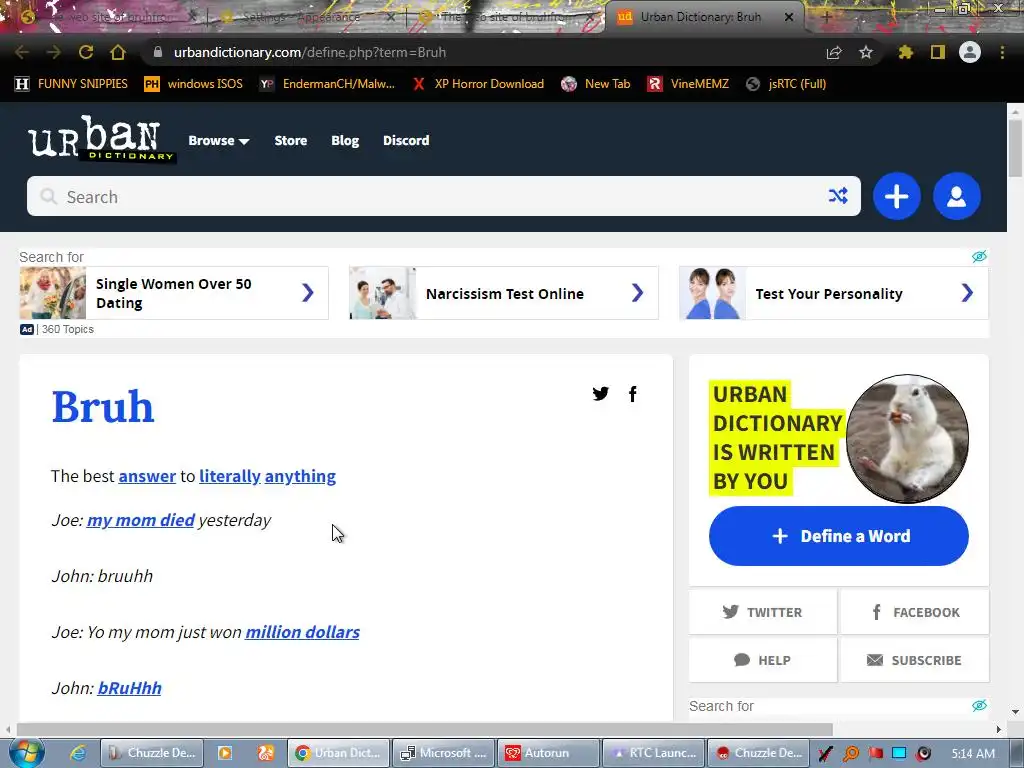Switch to the Urban Dictionary: Bruh tab

700,17
